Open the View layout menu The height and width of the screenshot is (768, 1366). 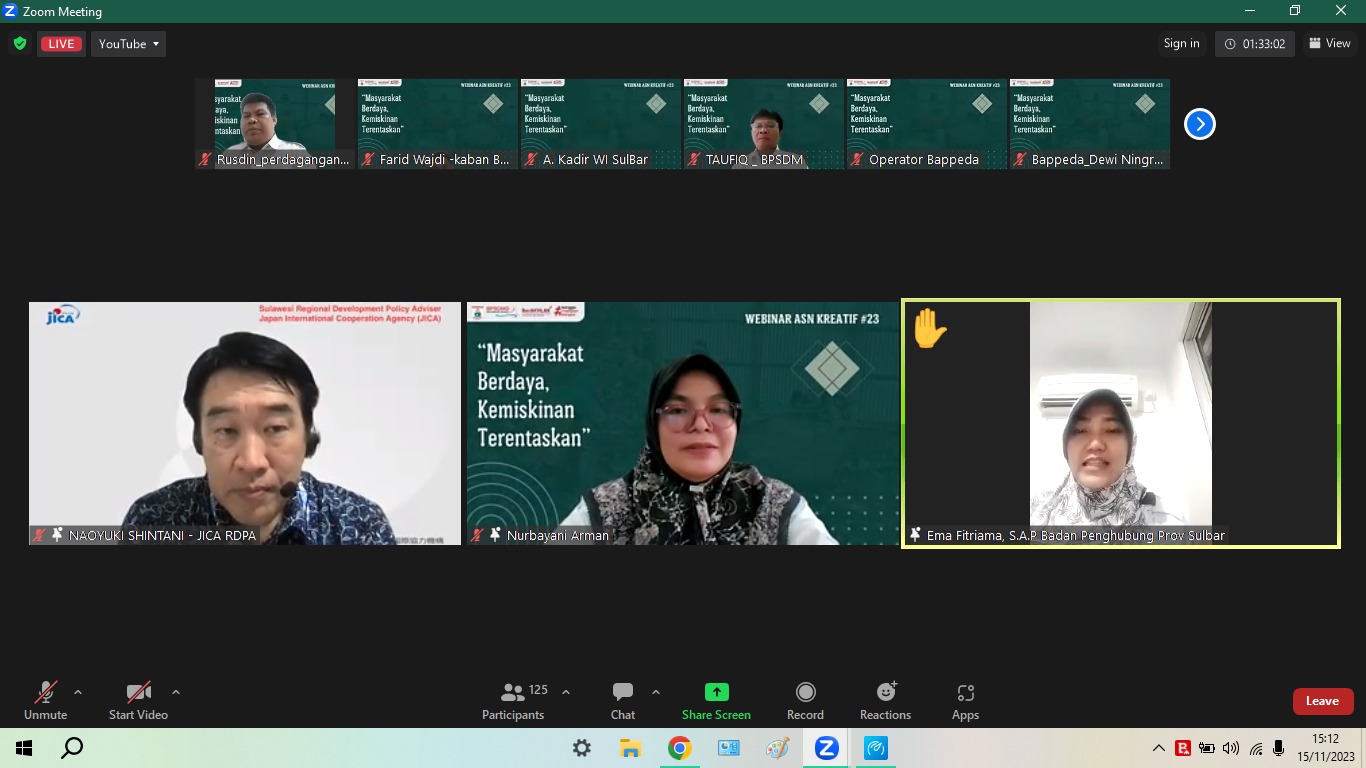click(1330, 43)
